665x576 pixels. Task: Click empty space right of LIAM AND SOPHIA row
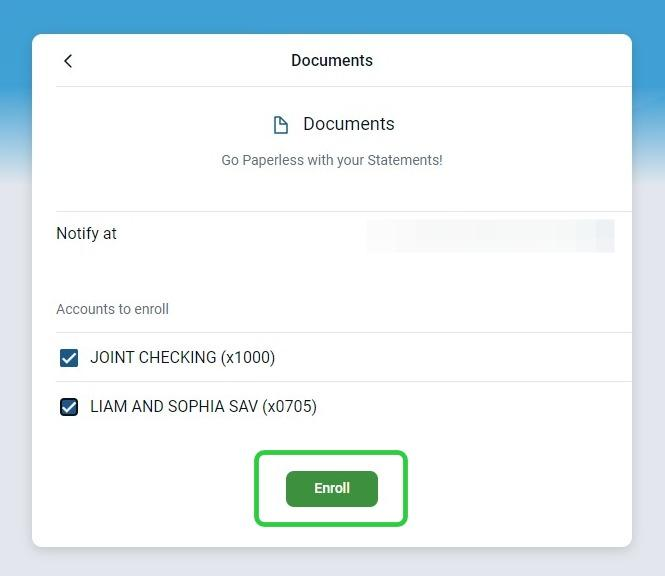pos(474,406)
